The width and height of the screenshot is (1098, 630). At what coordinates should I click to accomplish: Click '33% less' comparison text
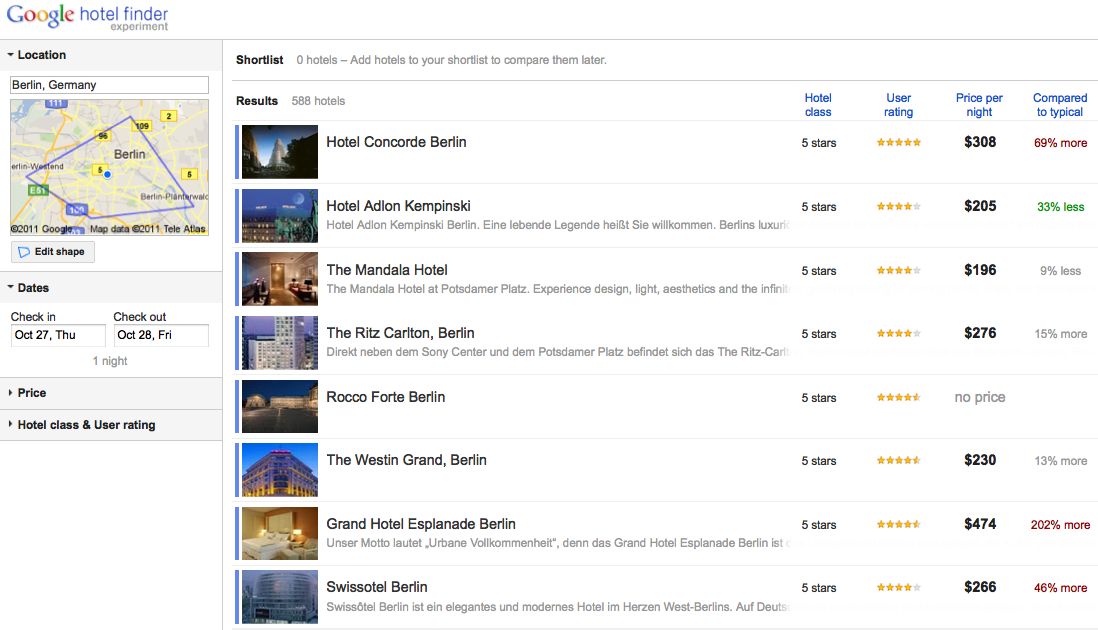point(1060,206)
